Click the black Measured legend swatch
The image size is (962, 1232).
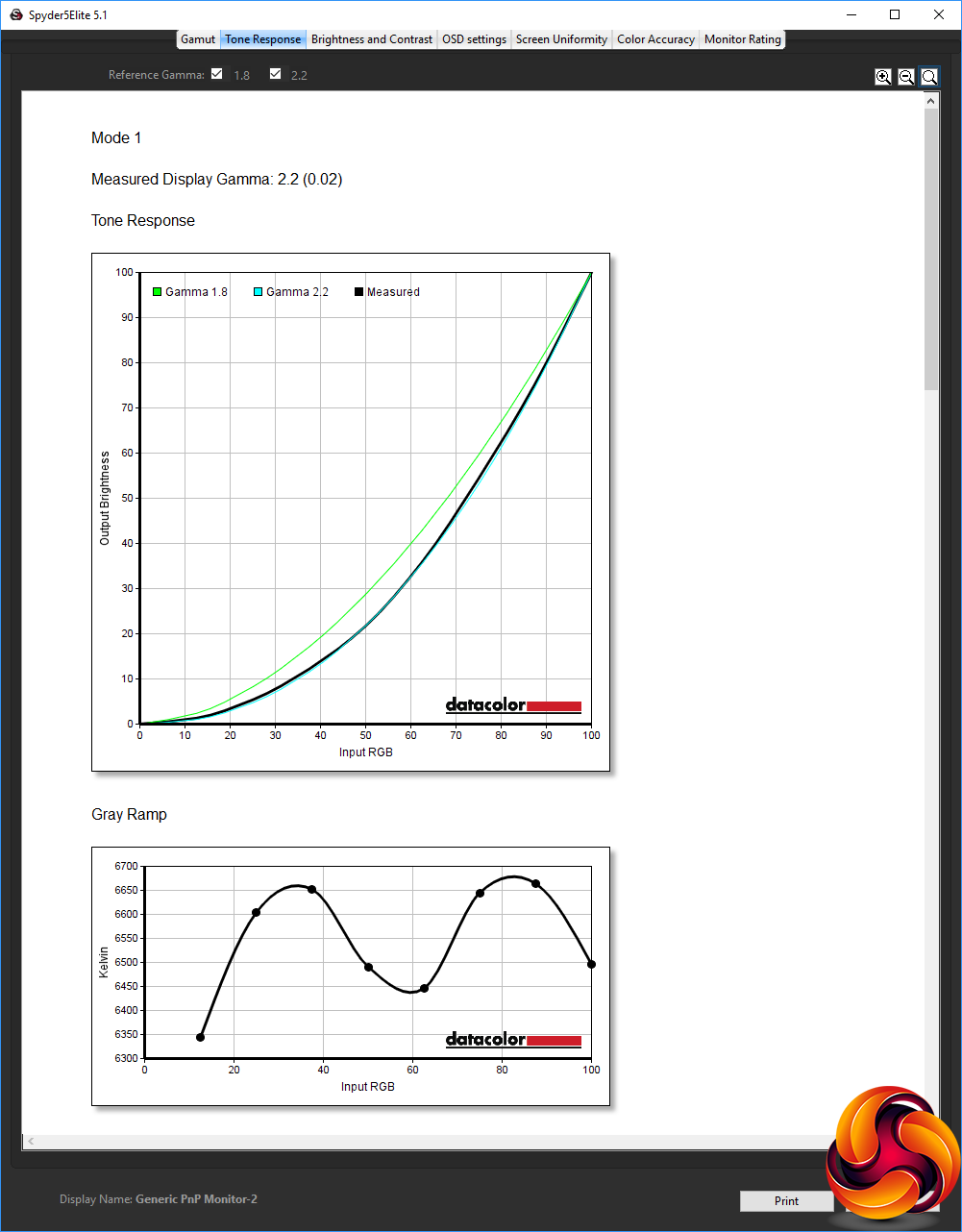point(359,292)
